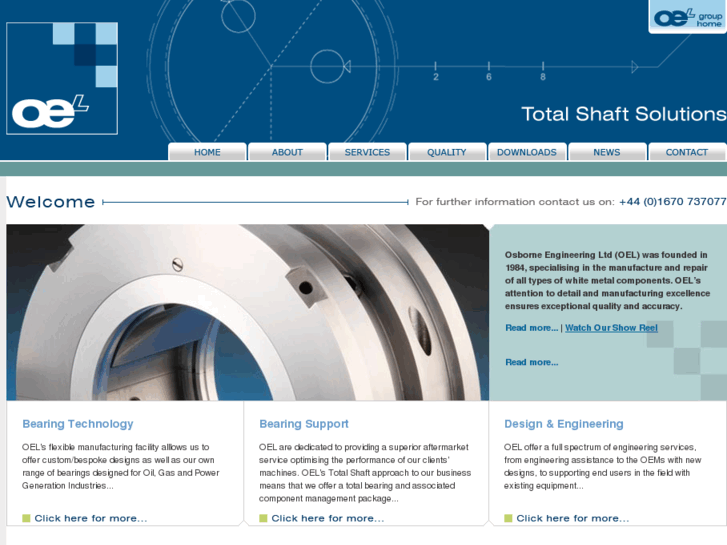Go to the HOME tab
Image resolution: width=727 pixels, height=545 pixels.
207,152
